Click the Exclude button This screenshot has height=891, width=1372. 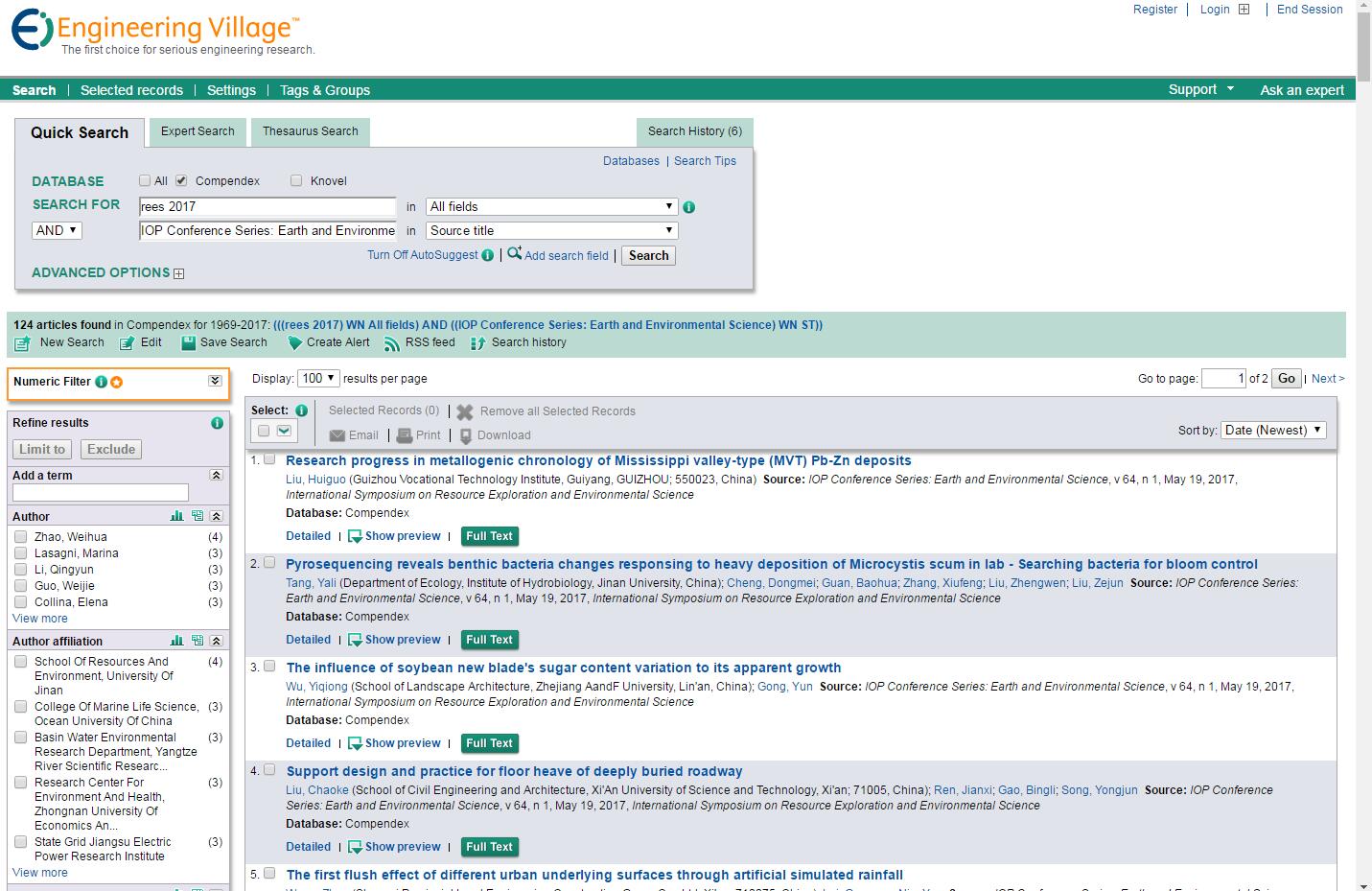[x=111, y=450]
